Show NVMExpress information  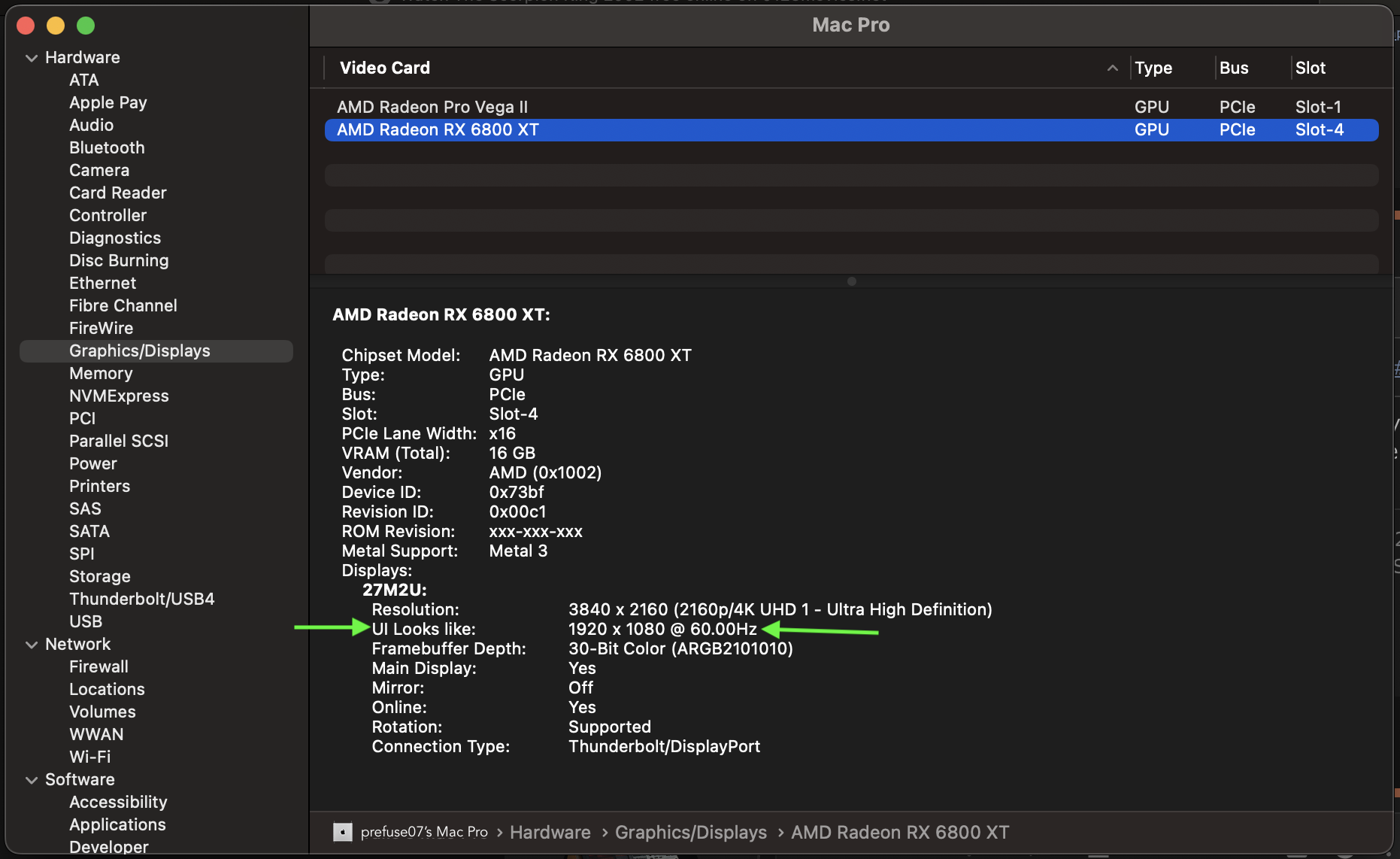tap(119, 396)
